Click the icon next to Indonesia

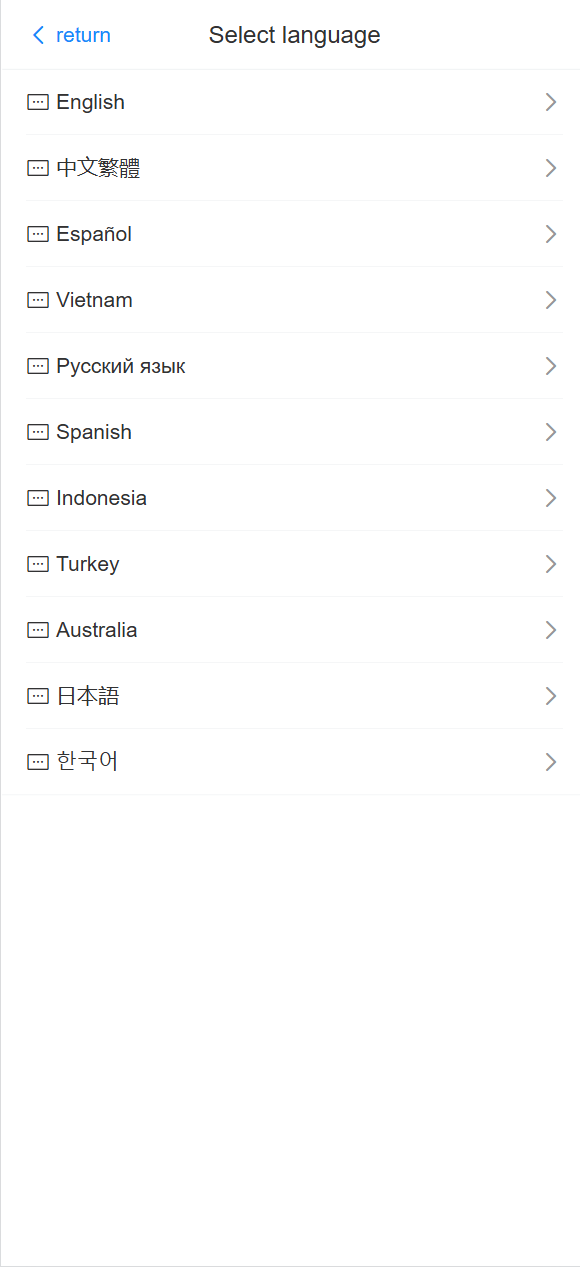click(x=38, y=498)
